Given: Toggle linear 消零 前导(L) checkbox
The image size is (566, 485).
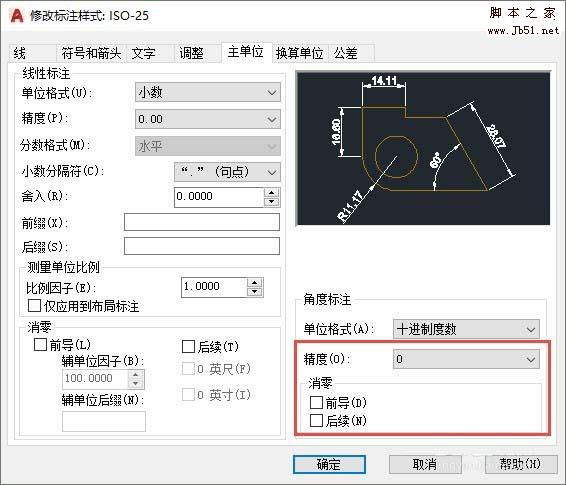Looking at the screenshot, I should point(40,344).
